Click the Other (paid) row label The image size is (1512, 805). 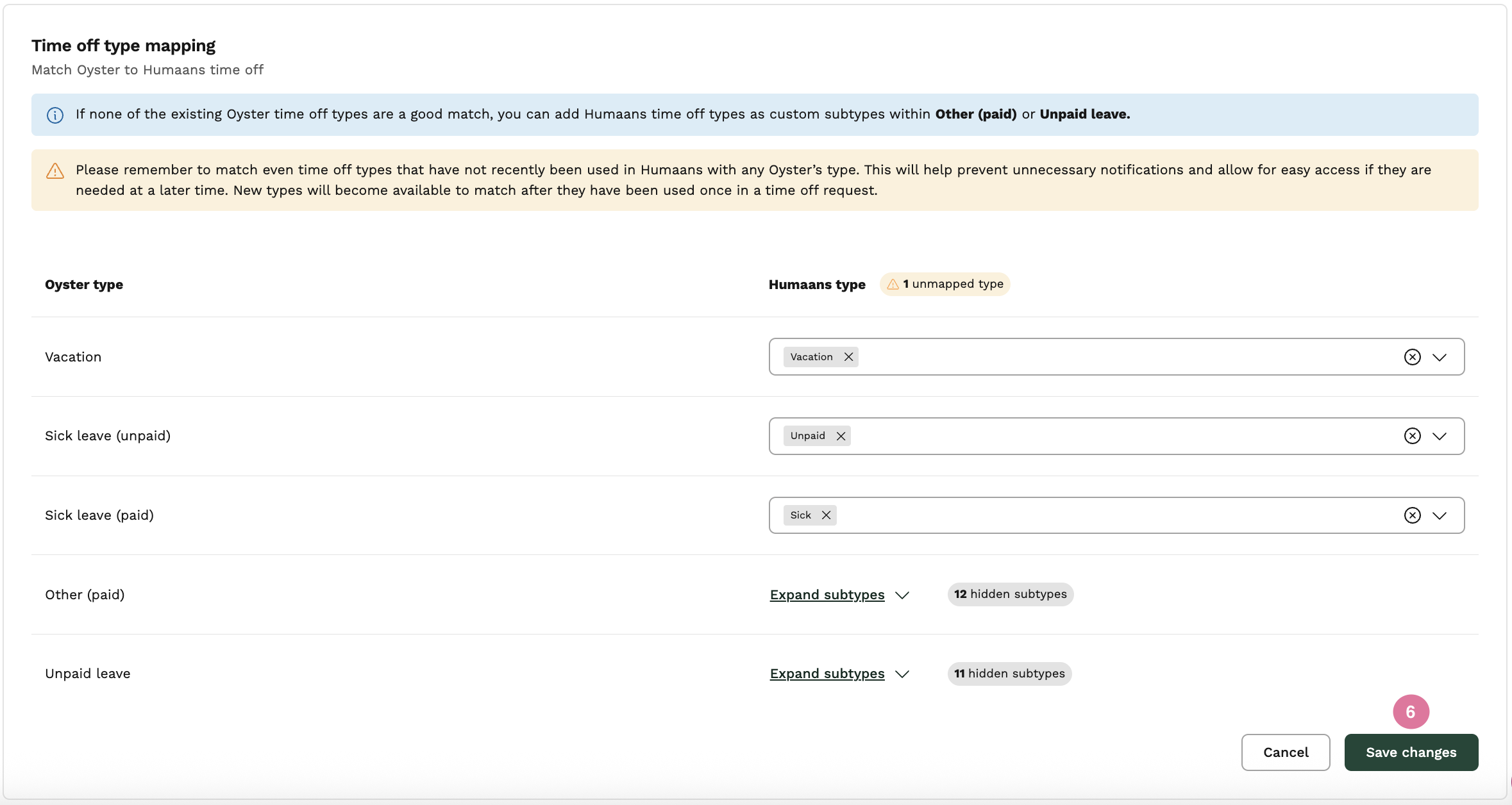pyautogui.click(x=85, y=595)
